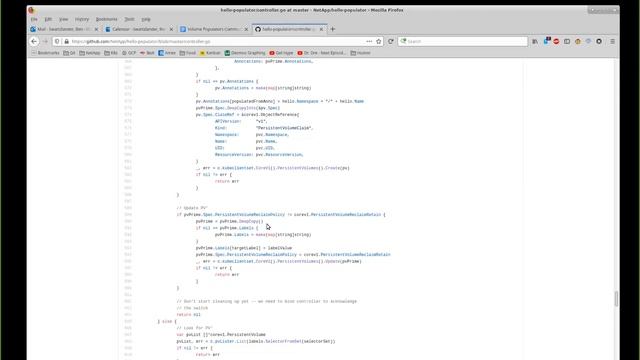The height and width of the screenshot is (360, 640).
Task: Open the Kanban bookmark
Action: (210, 53)
